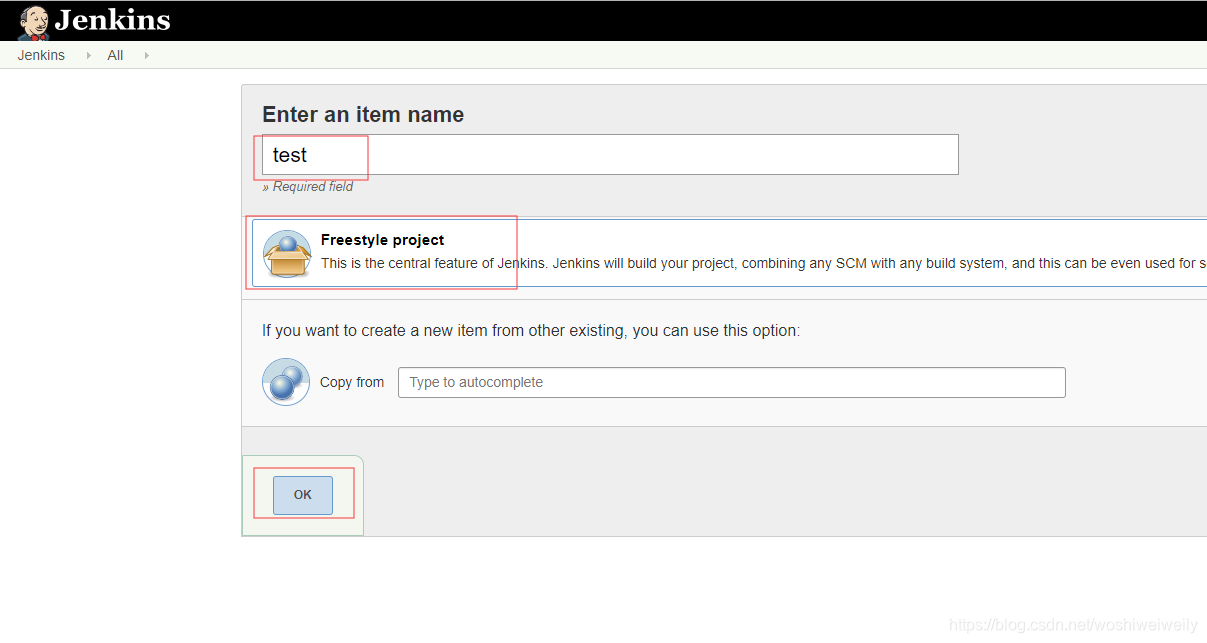
Task: Choose the Freestyle project title
Action: (x=382, y=240)
